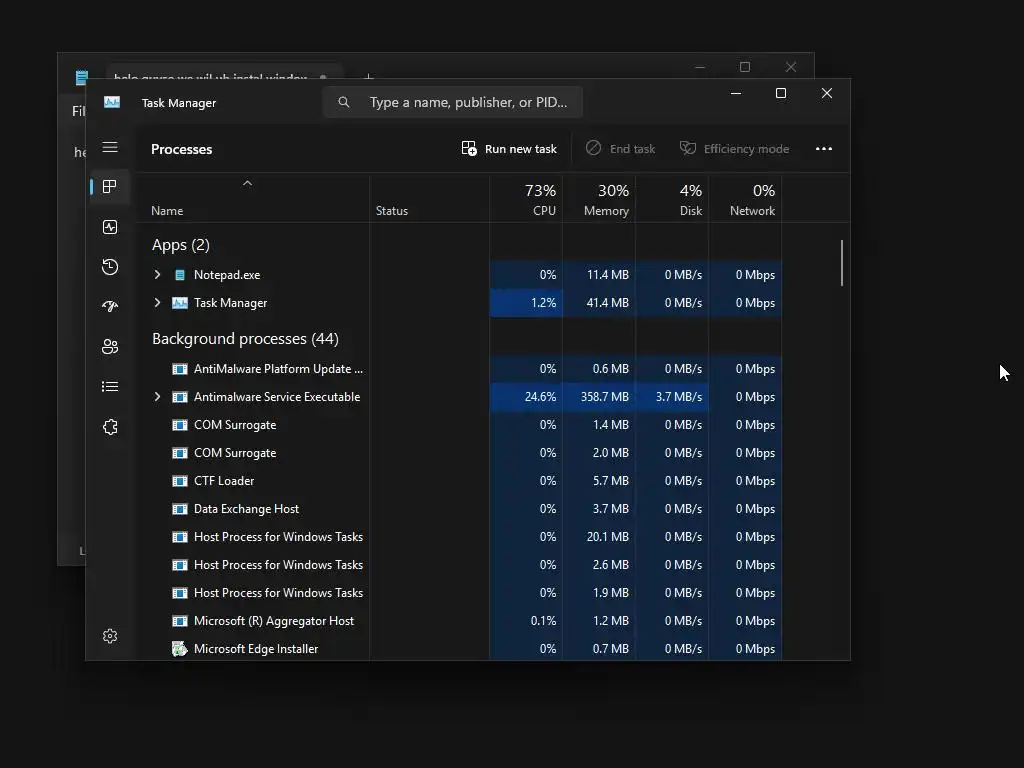Image resolution: width=1024 pixels, height=768 pixels.
Task: Select the CTF Loader row
Action: pos(458,481)
